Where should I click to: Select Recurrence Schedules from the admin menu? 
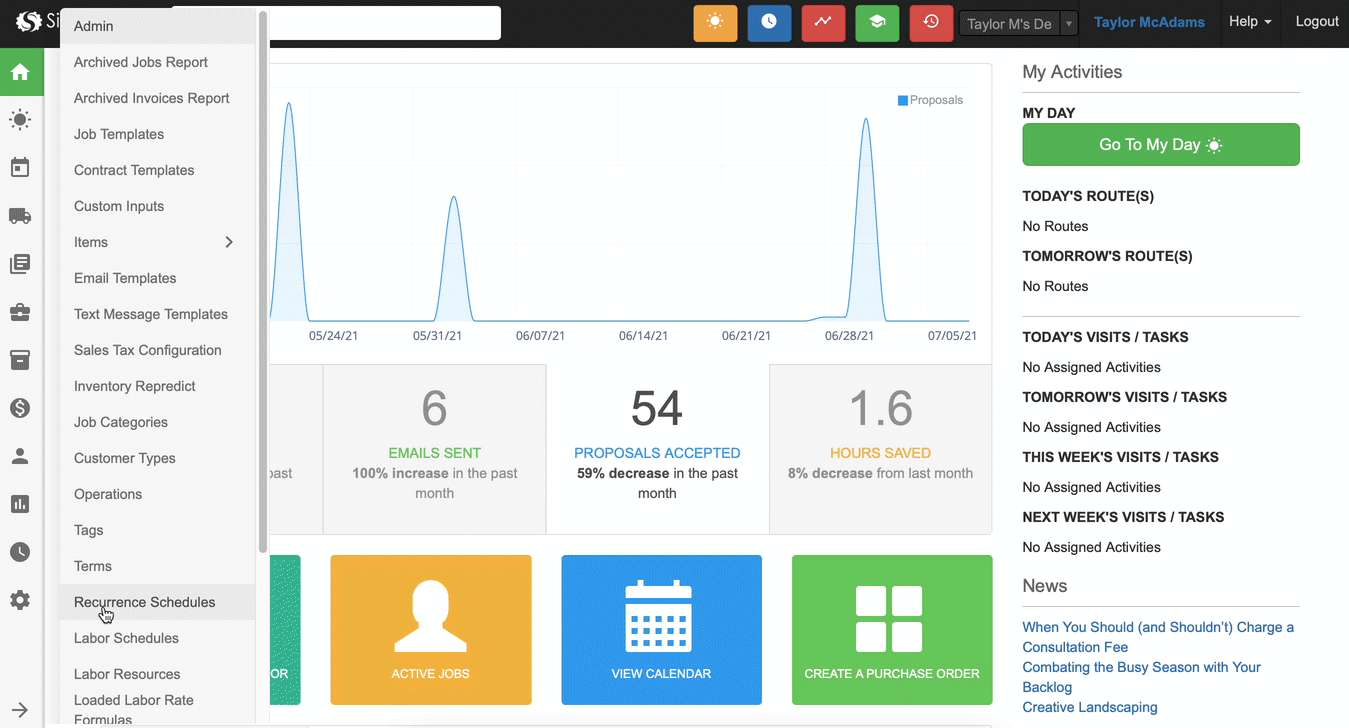tap(145, 602)
